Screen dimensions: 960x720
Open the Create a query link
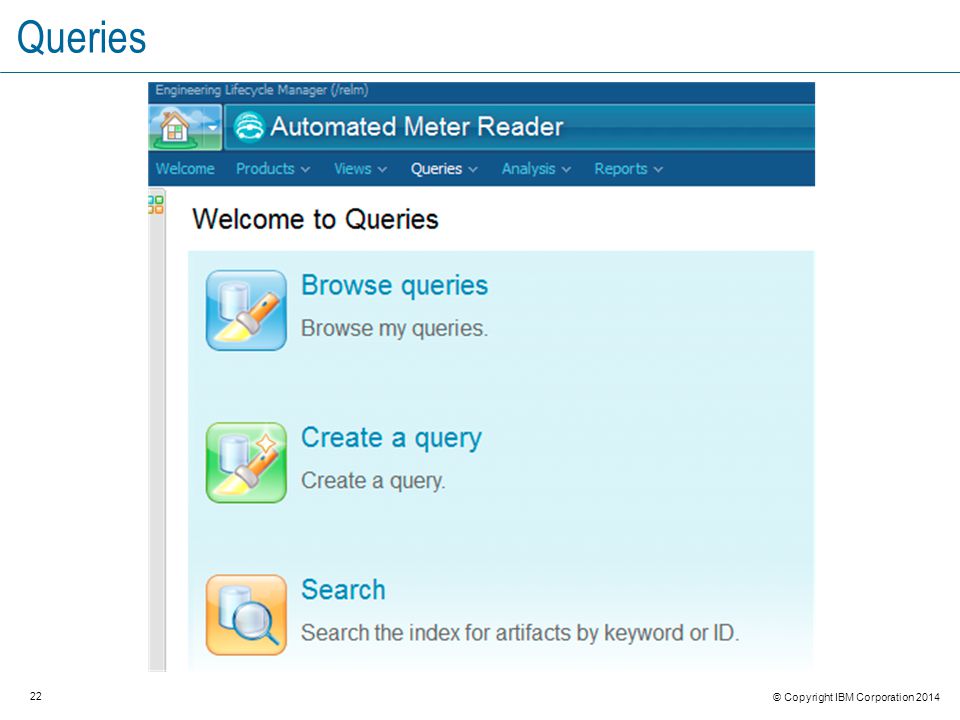[391, 438]
